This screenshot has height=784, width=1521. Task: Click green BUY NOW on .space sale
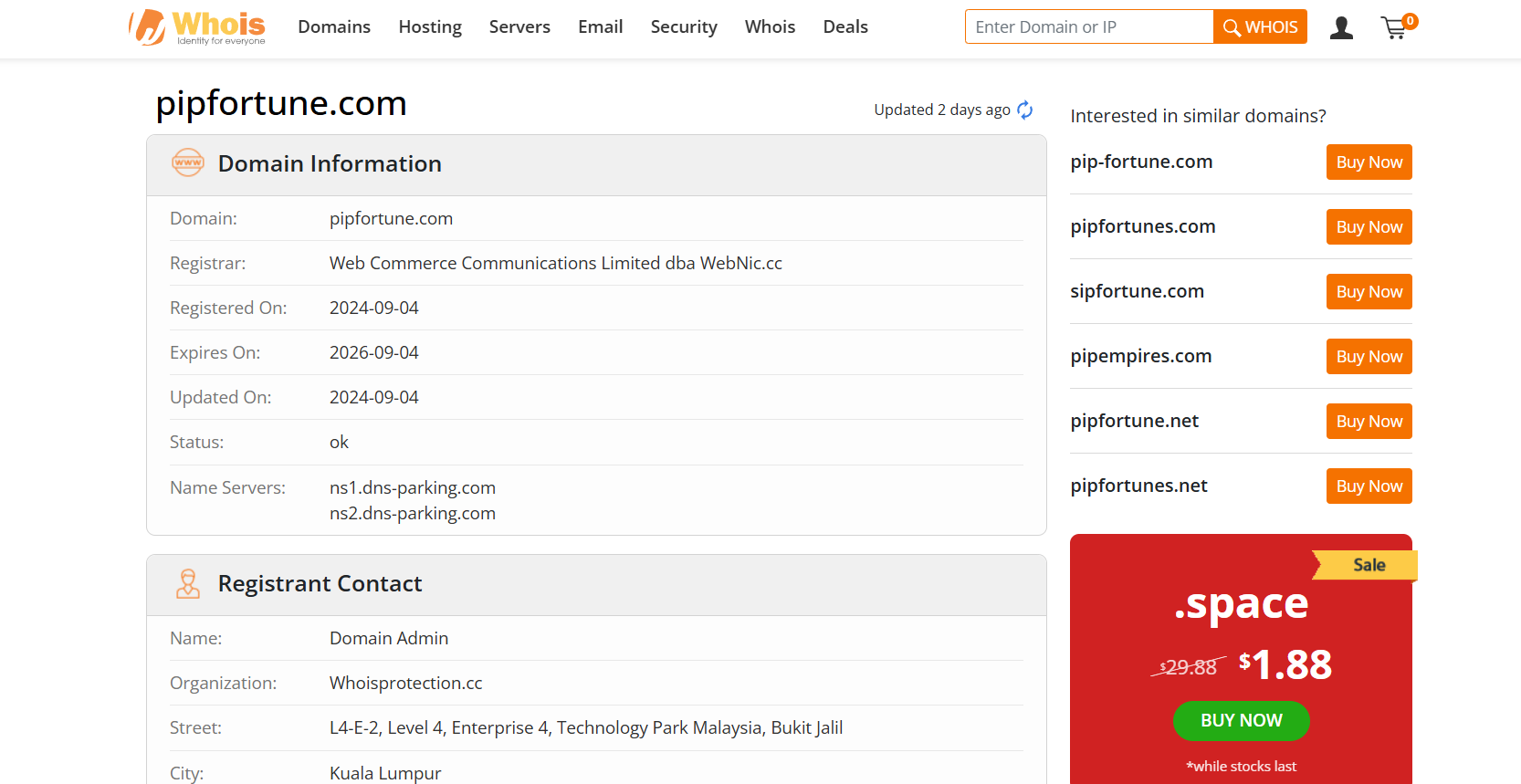tap(1241, 720)
